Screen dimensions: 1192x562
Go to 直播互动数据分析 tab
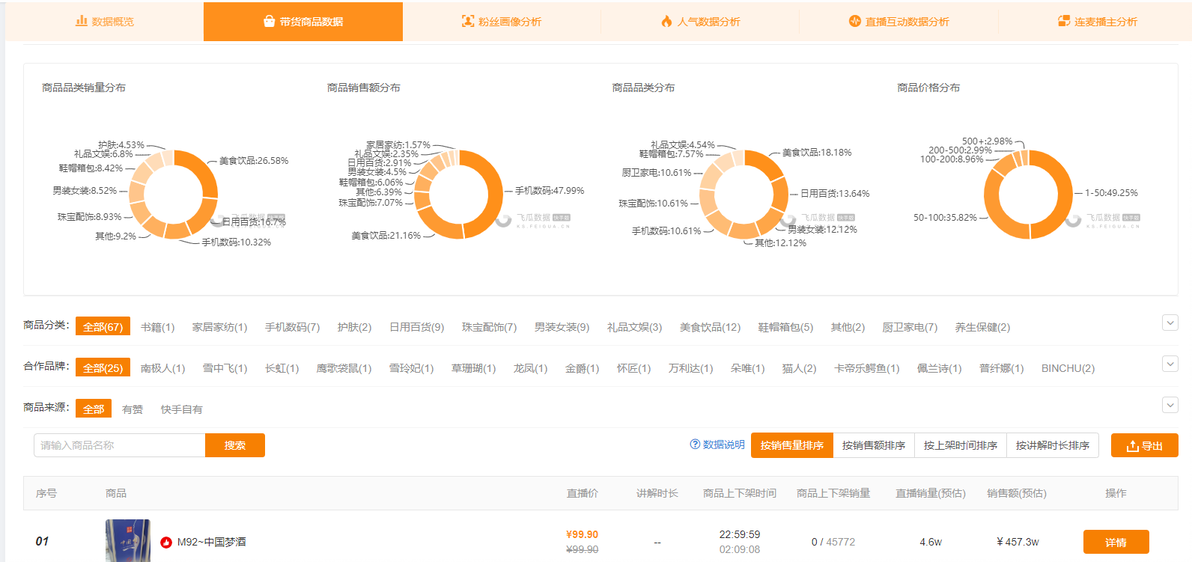(x=899, y=21)
